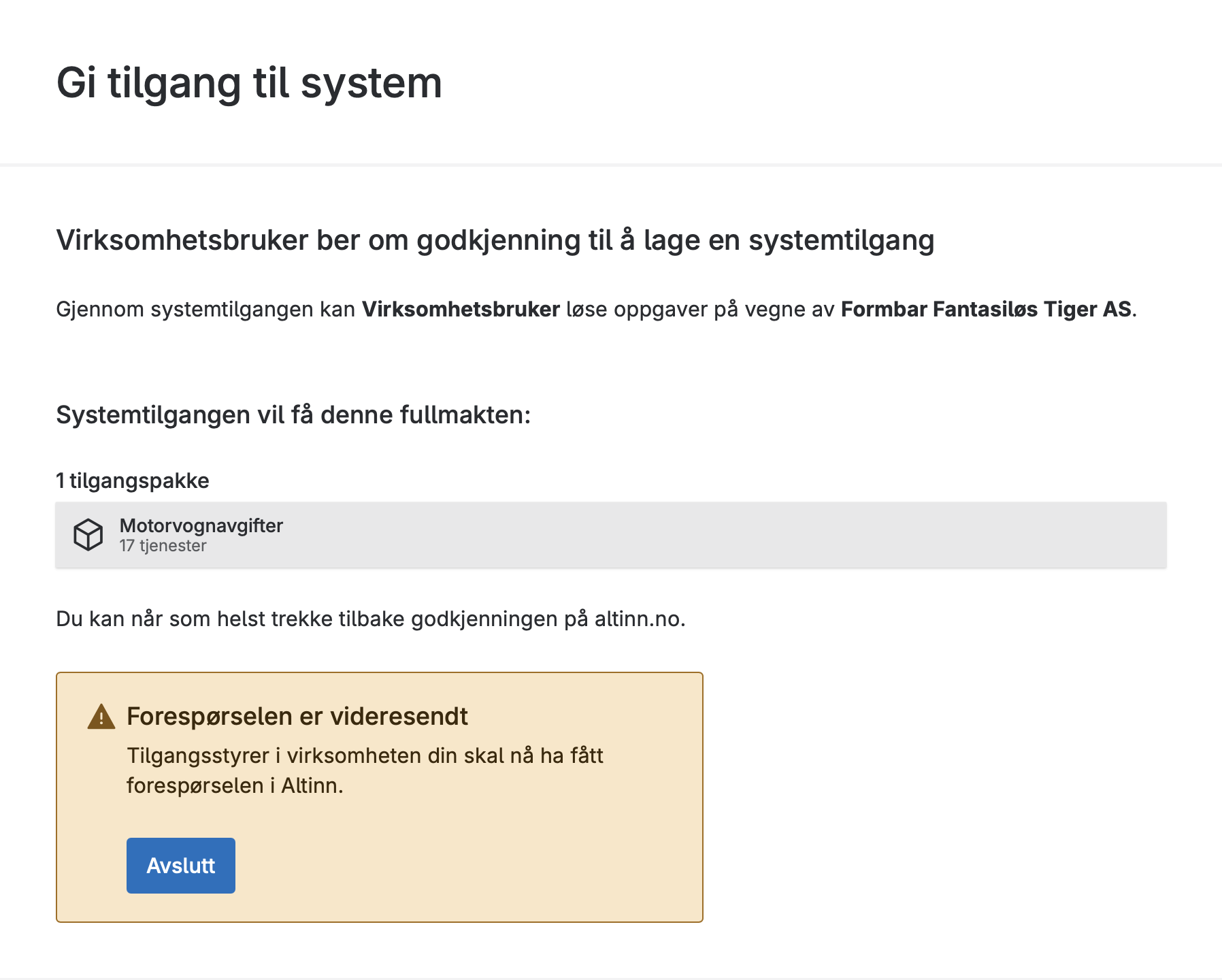Click the "17 tjenester" subtitle text
The image size is (1222, 980).
click(163, 546)
